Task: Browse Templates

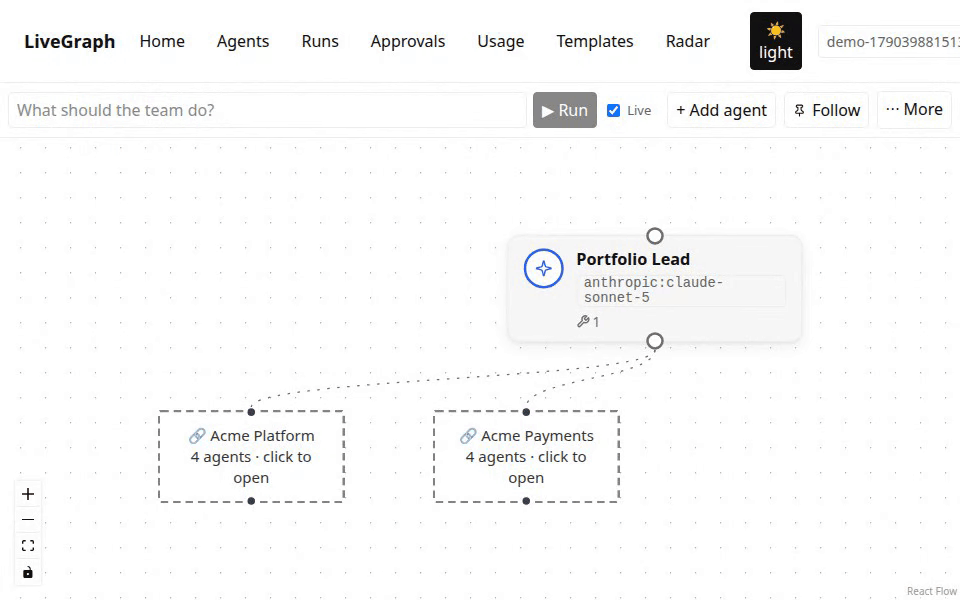Action: (595, 41)
